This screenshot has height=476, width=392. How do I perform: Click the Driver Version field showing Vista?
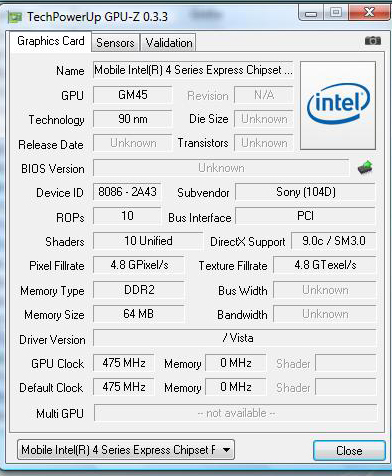pos(235,338)
